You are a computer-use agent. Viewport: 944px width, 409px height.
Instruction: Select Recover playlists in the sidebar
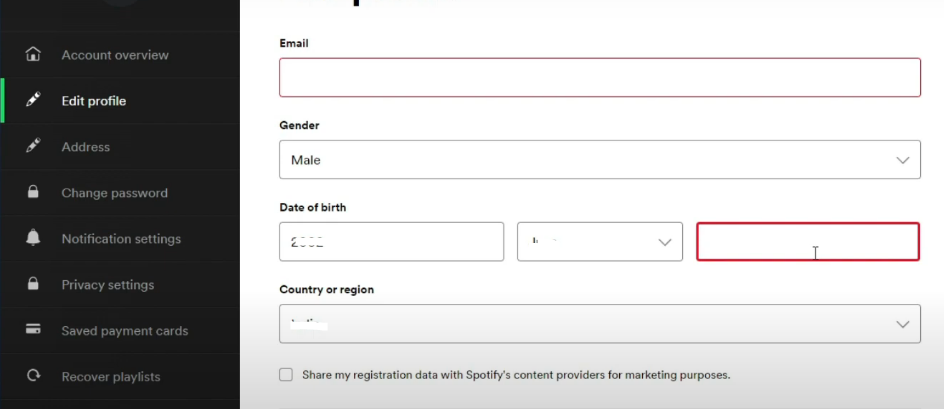coord(111,376)
